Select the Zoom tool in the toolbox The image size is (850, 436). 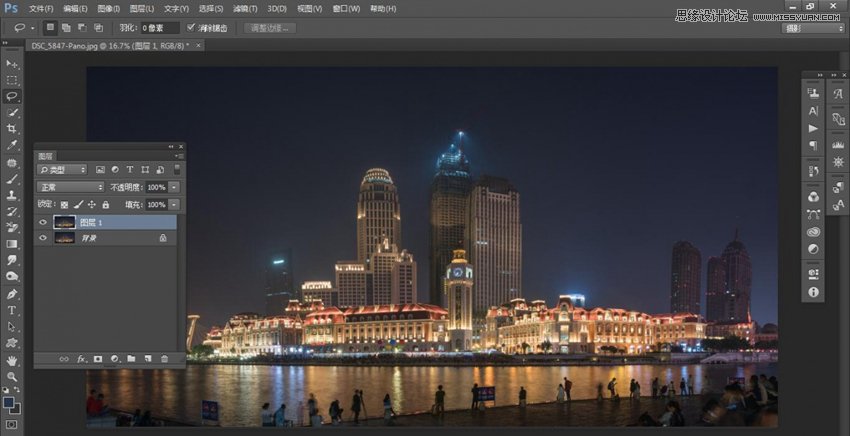point(12,377)
